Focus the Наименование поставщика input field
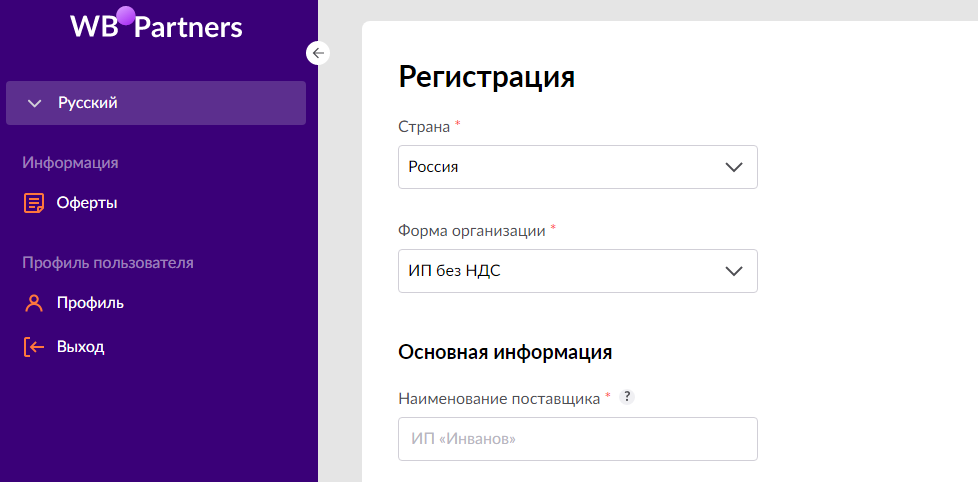The width and height of the screenshot is (978, 482). pyautogui.click(x=578, y=439)
